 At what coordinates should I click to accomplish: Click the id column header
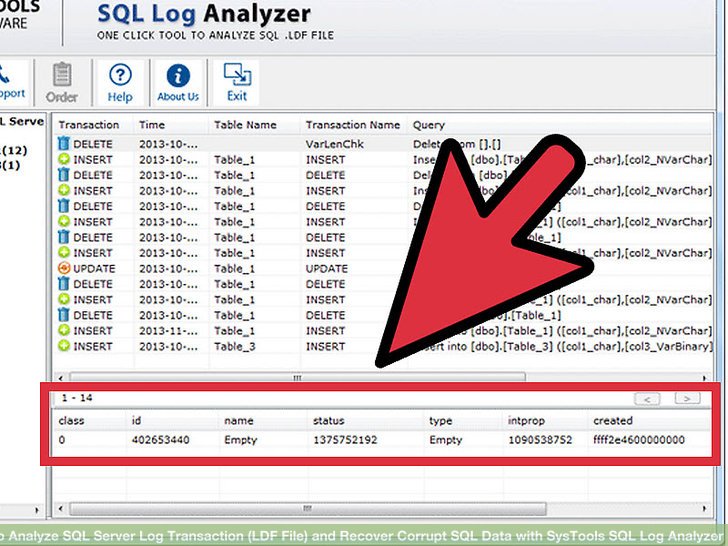pyautogui.click(x=136, y=421)
